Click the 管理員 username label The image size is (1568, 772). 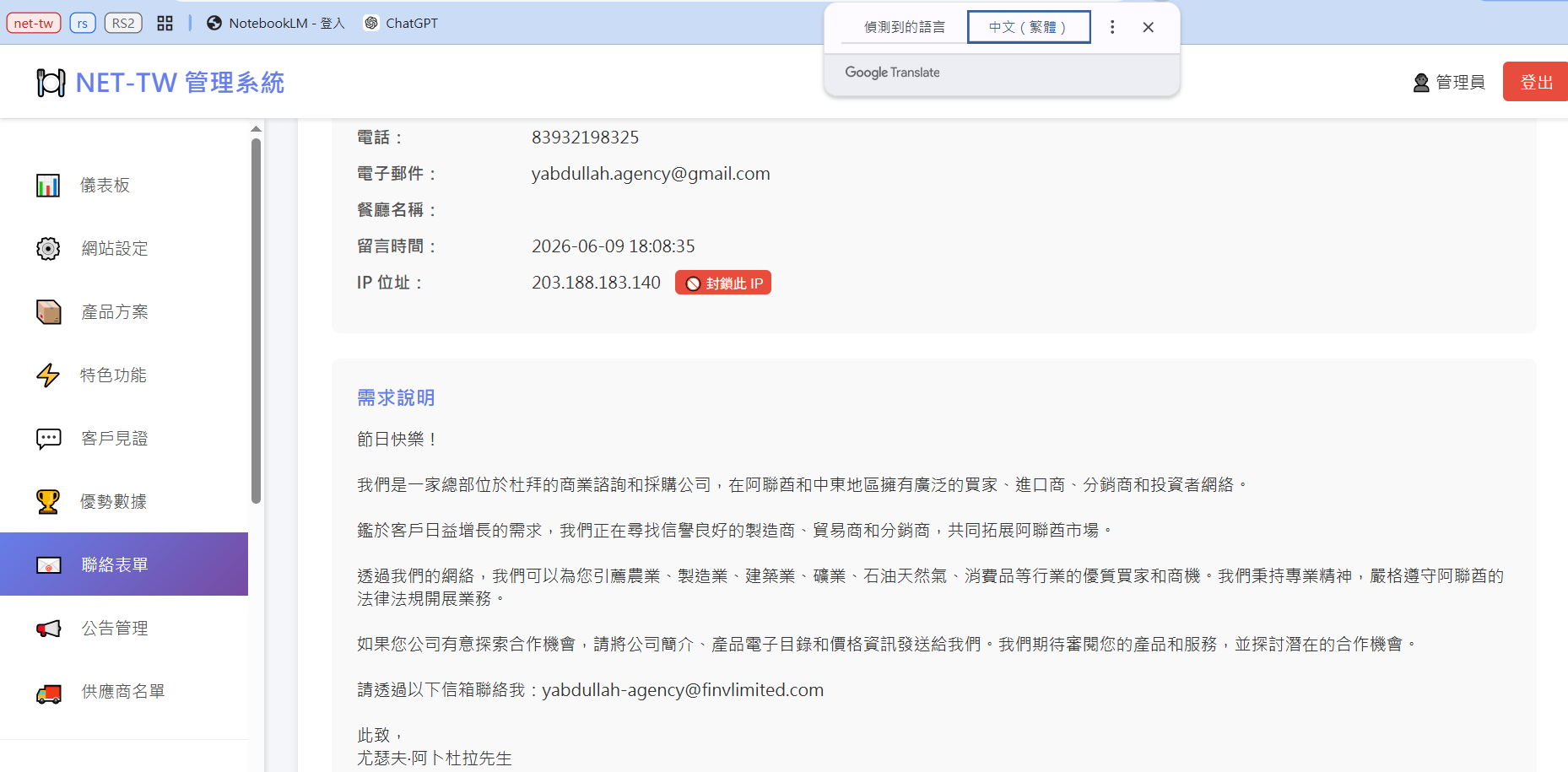(x=1460, y=82)
